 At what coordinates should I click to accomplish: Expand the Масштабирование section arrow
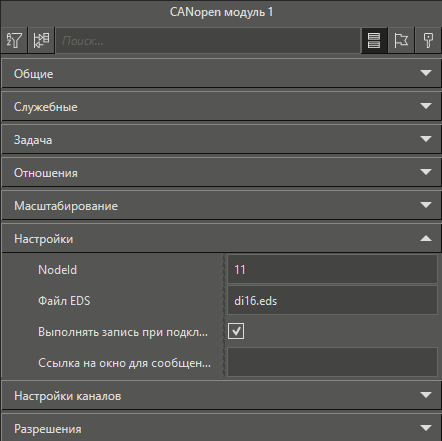(426, 205)
